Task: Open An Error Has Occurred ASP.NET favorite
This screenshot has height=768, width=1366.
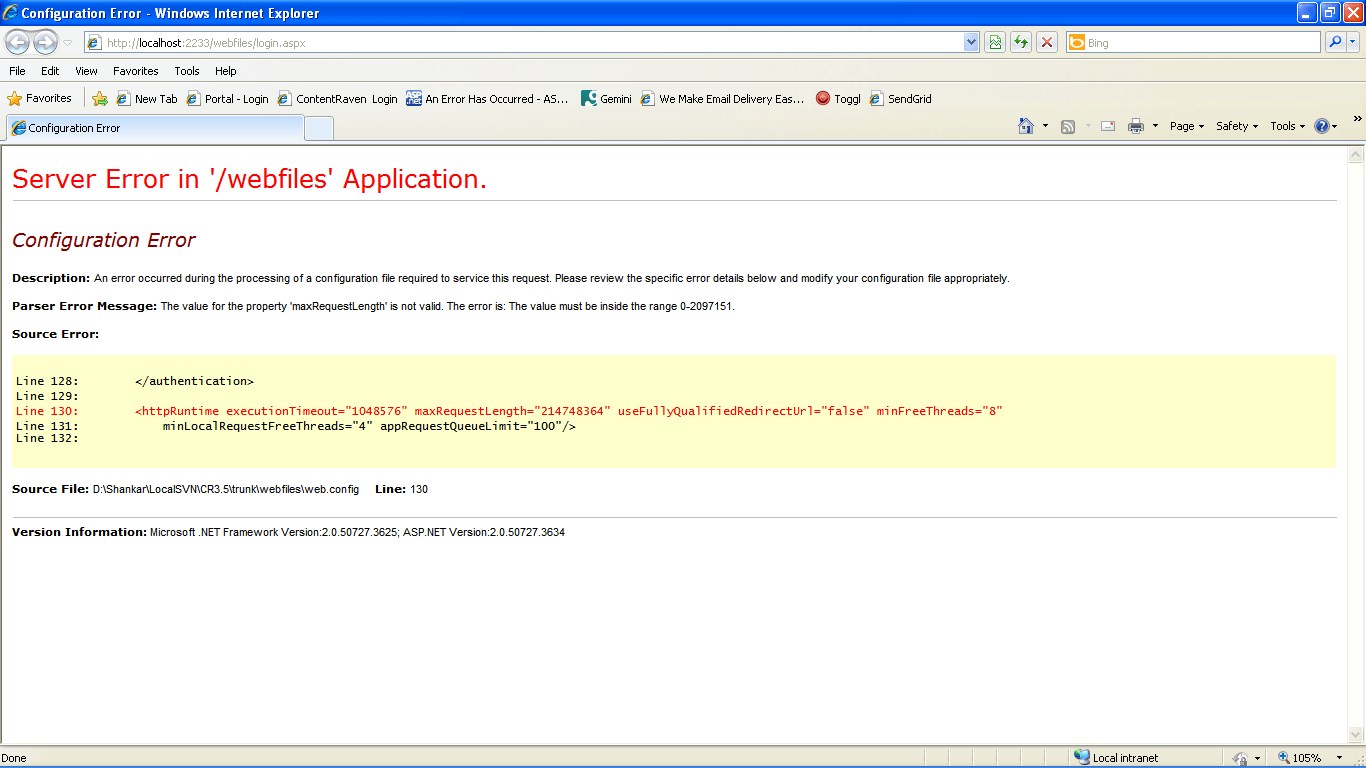Action: (487, 99)
